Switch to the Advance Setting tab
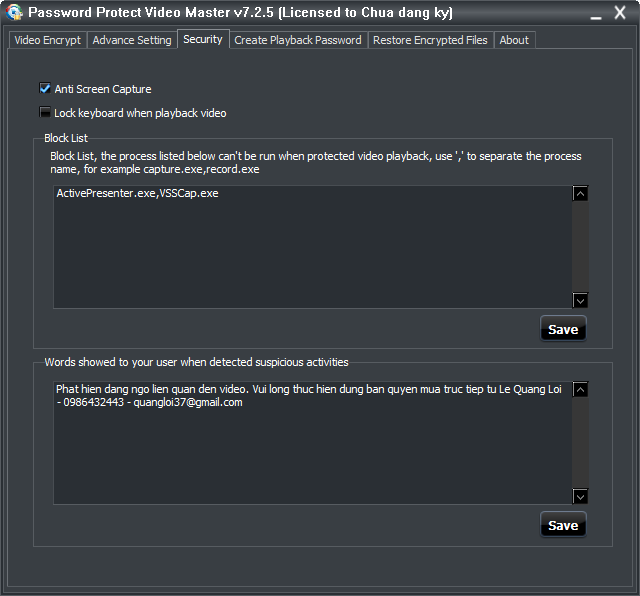Screen dimensions: 640x596 [x=132, y=40]
